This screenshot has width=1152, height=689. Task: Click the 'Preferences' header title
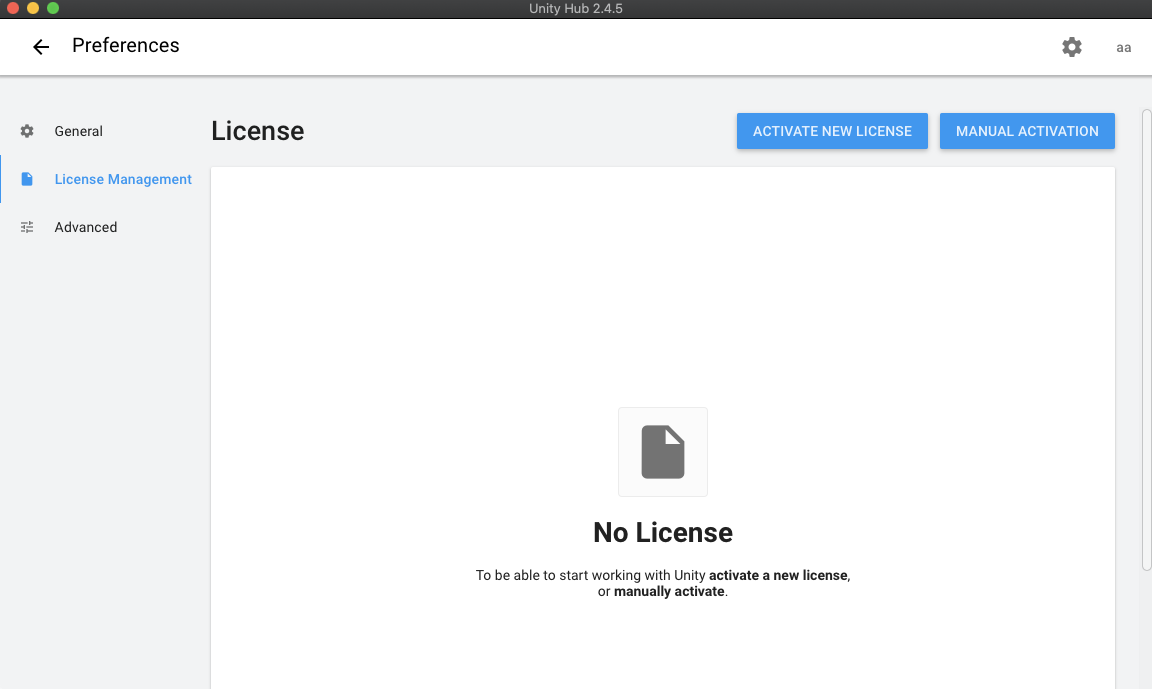coord(126,46)
